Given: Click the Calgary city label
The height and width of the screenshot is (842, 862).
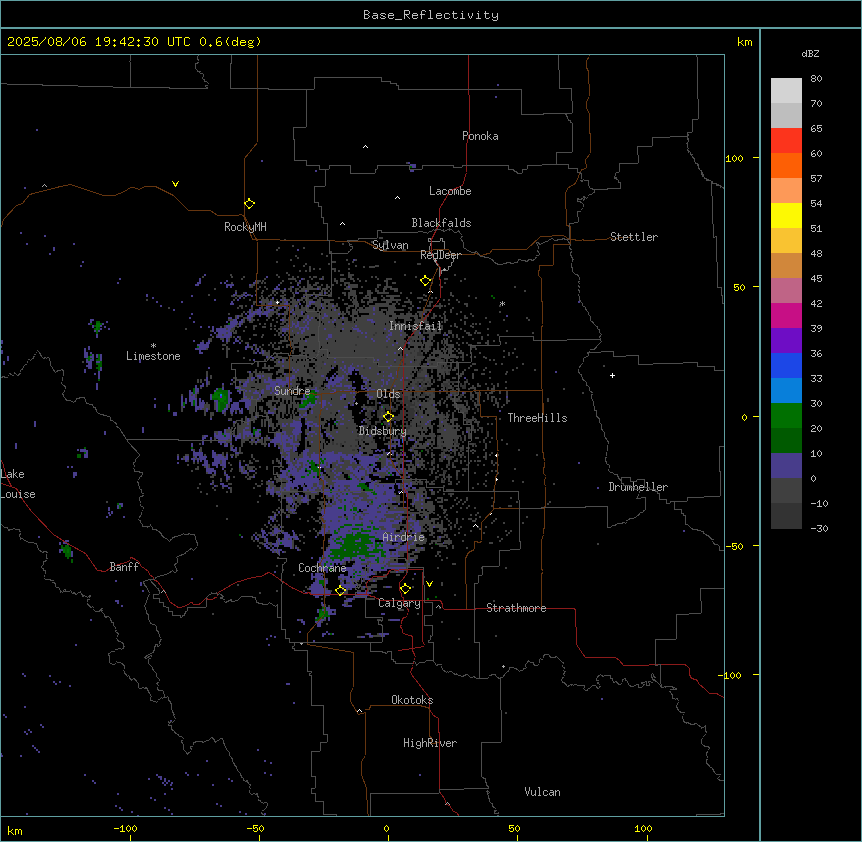Looking at the screenshot, I should point(399,603).
